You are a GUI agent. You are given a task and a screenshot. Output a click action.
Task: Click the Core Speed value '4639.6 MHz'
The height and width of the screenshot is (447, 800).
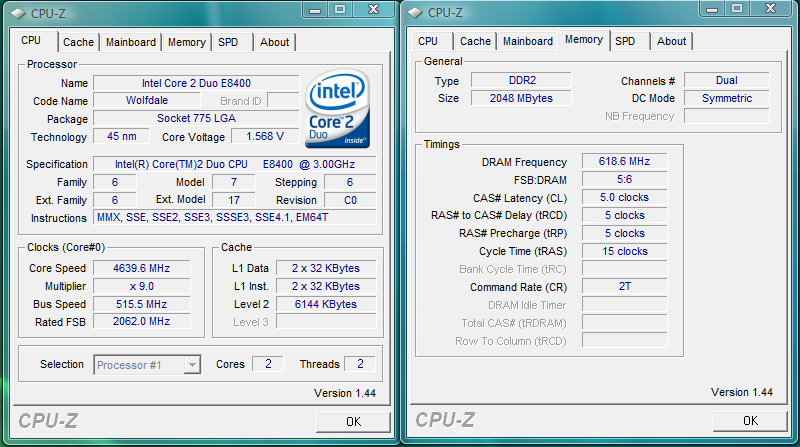click(141, 268)
